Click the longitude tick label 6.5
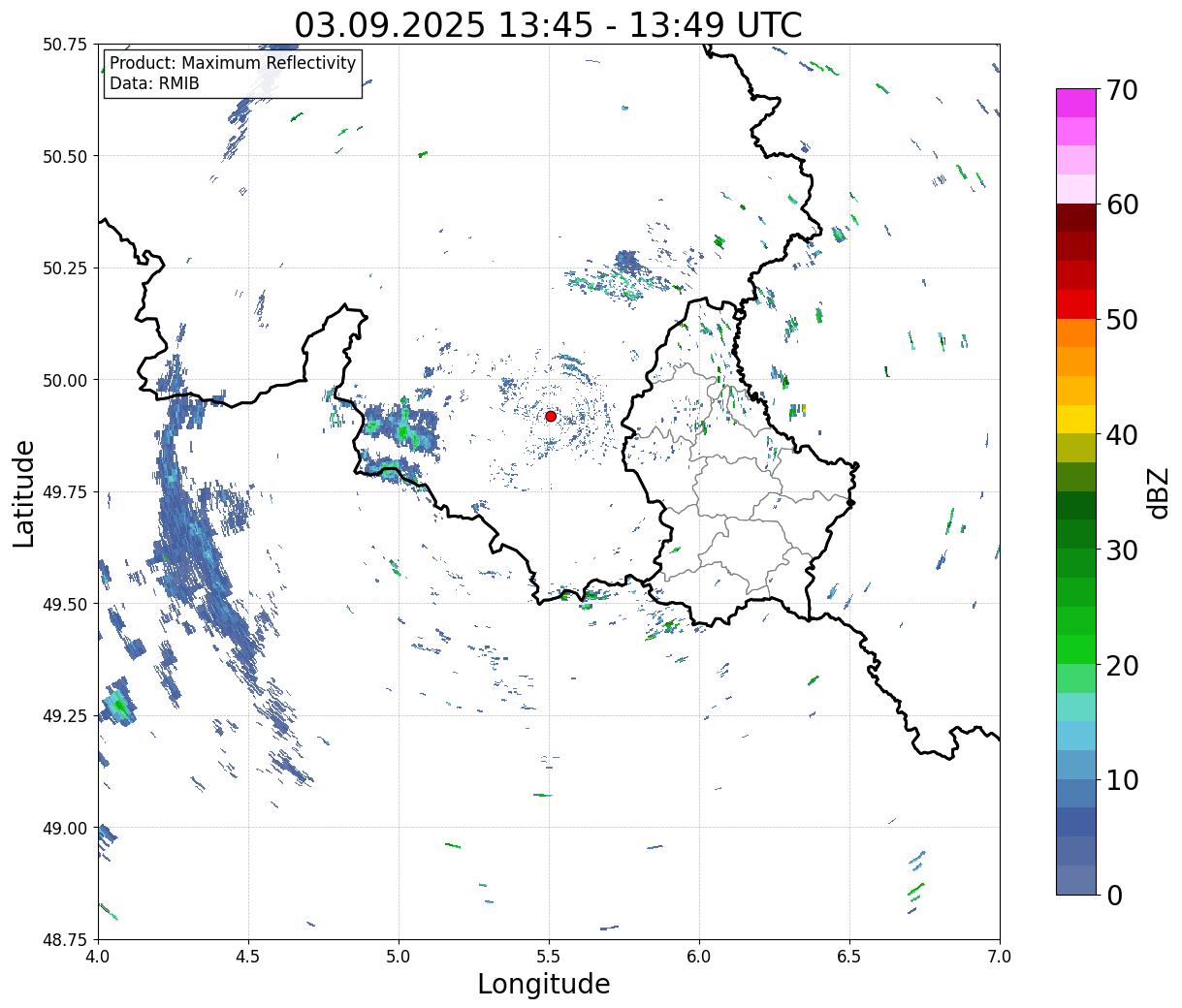The height and width of the screenshot is (1008, 1182). point(849,957)
